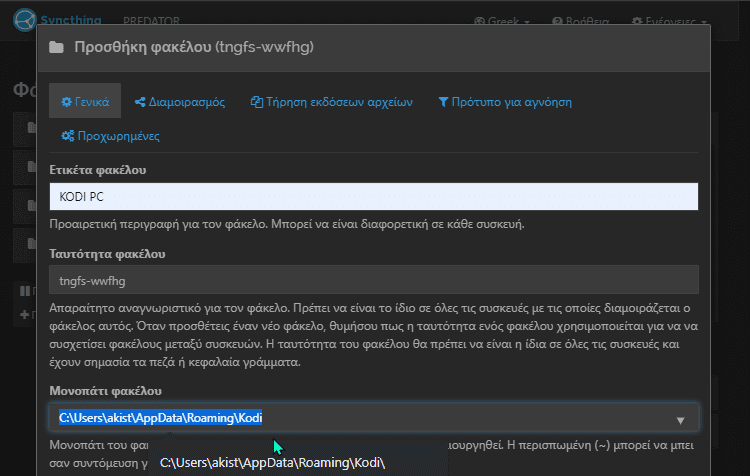Click the copy icon beside Τήρηση εκδόσεων

(257, 102)
